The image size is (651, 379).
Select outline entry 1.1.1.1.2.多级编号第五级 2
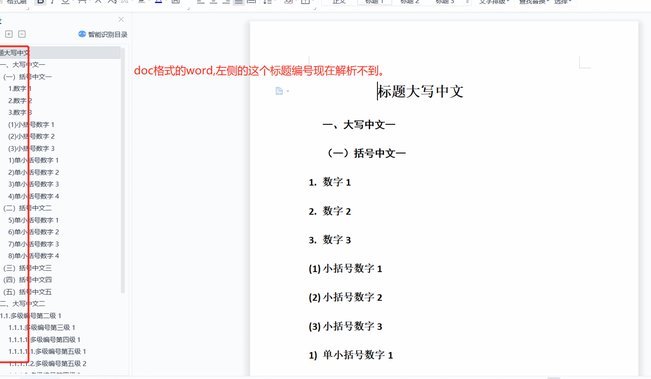[x=47, y=364]
